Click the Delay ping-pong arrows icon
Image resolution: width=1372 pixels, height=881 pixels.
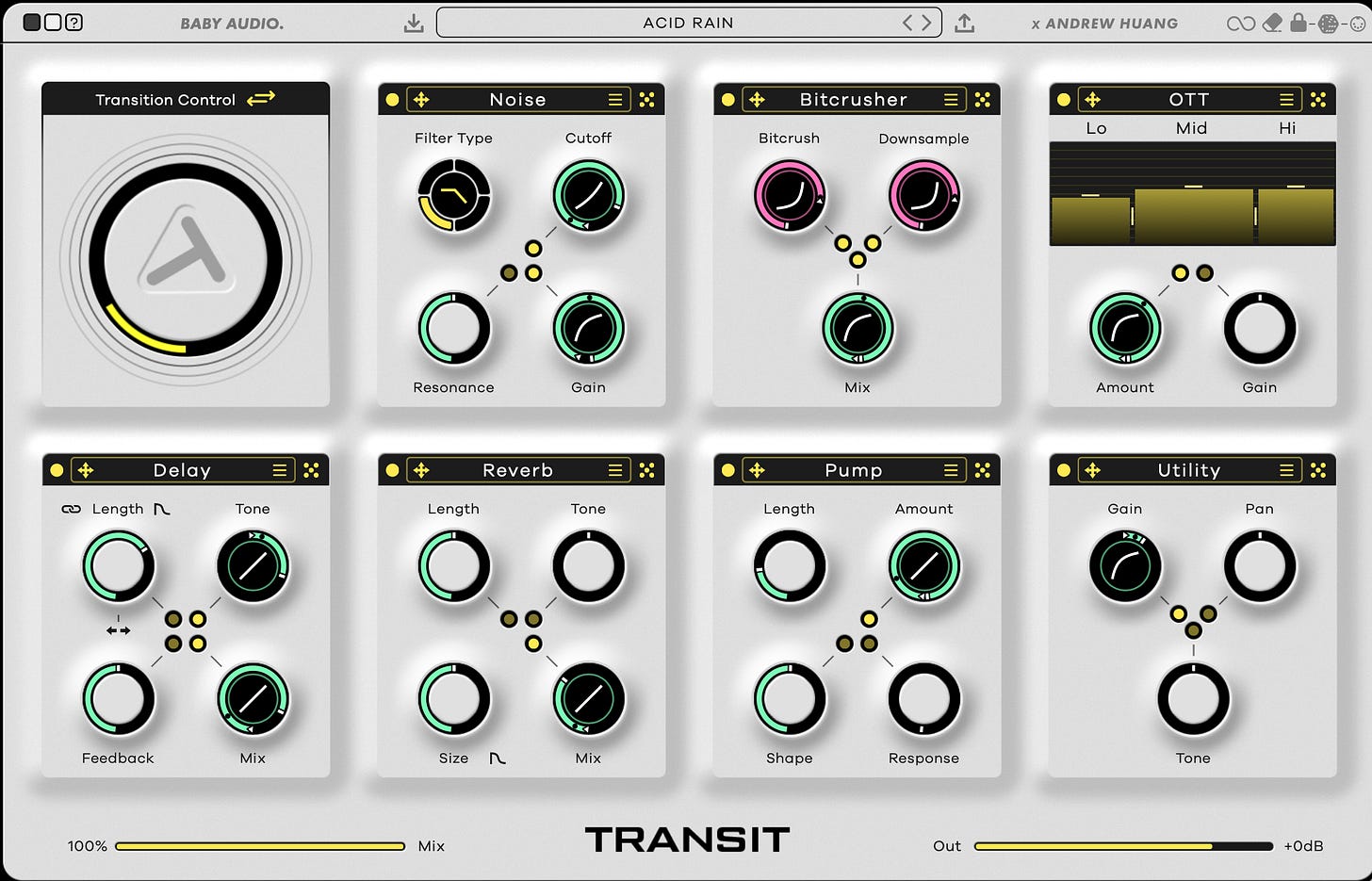(x=119, y=630)
